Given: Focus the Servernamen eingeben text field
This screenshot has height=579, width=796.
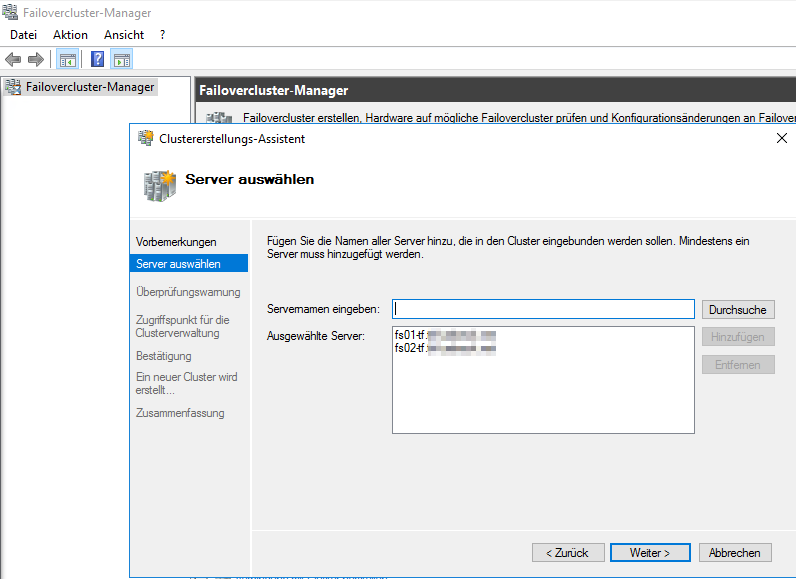Looking at the screenshot, I should click(x=543, y=309).
